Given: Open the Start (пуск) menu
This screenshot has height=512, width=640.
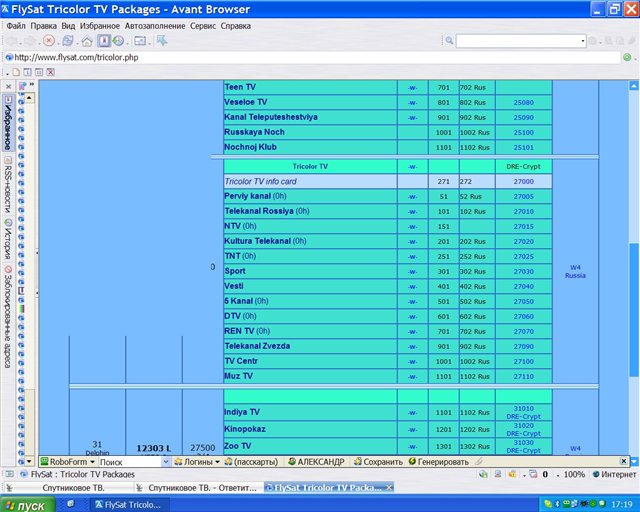Looking at the screenshot, I should pyautogui.click(x=27, y=505).
